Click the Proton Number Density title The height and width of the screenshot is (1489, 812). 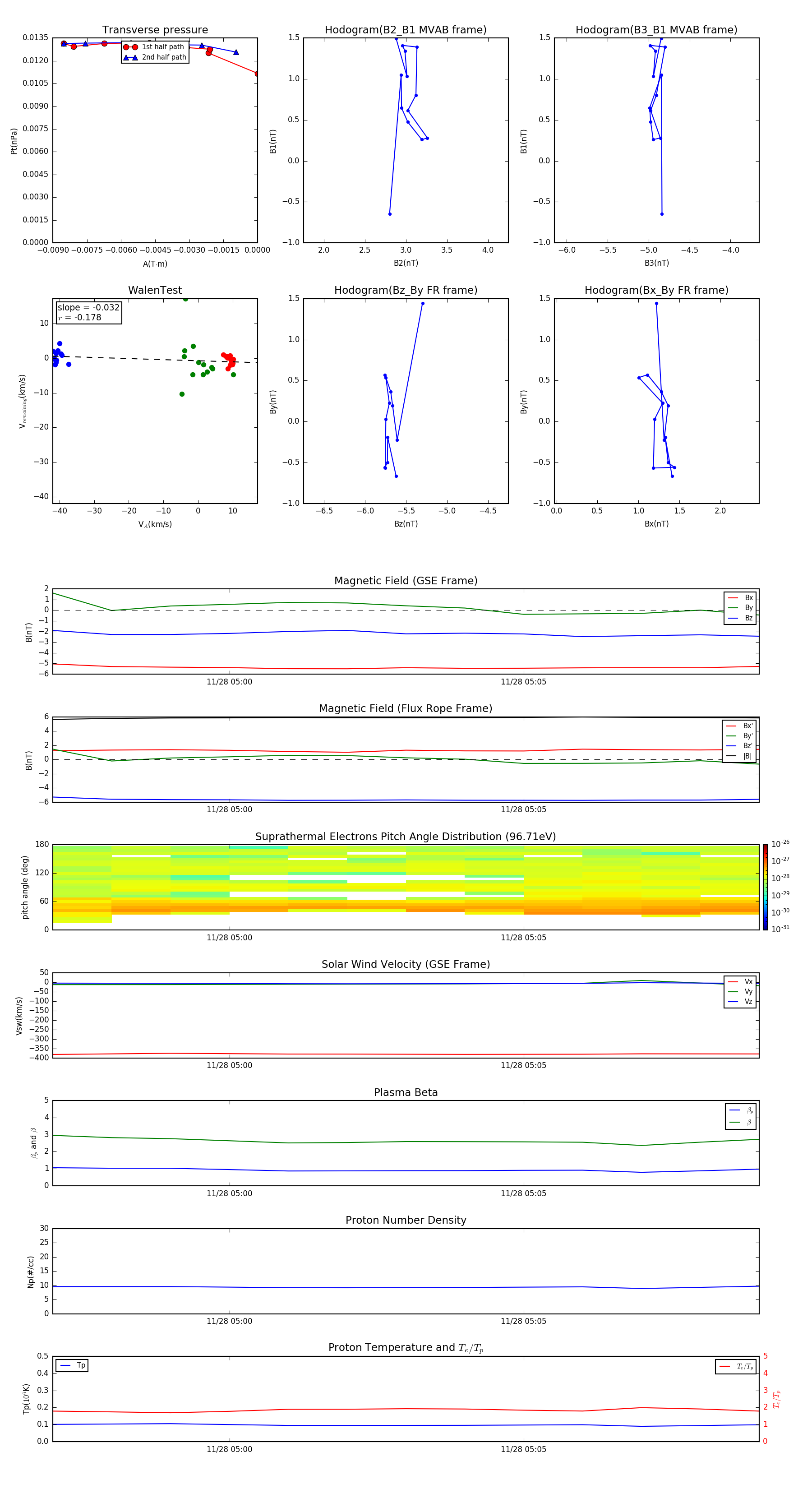pos(406,1220)
